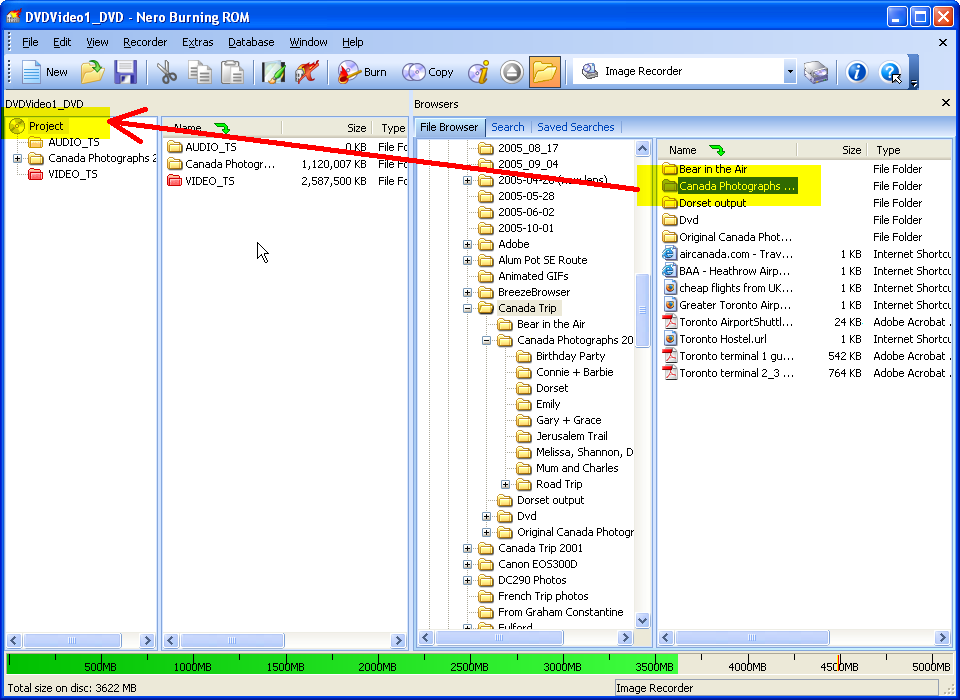Sort the file list by Size column
The image size is (960, 700).
851,150
